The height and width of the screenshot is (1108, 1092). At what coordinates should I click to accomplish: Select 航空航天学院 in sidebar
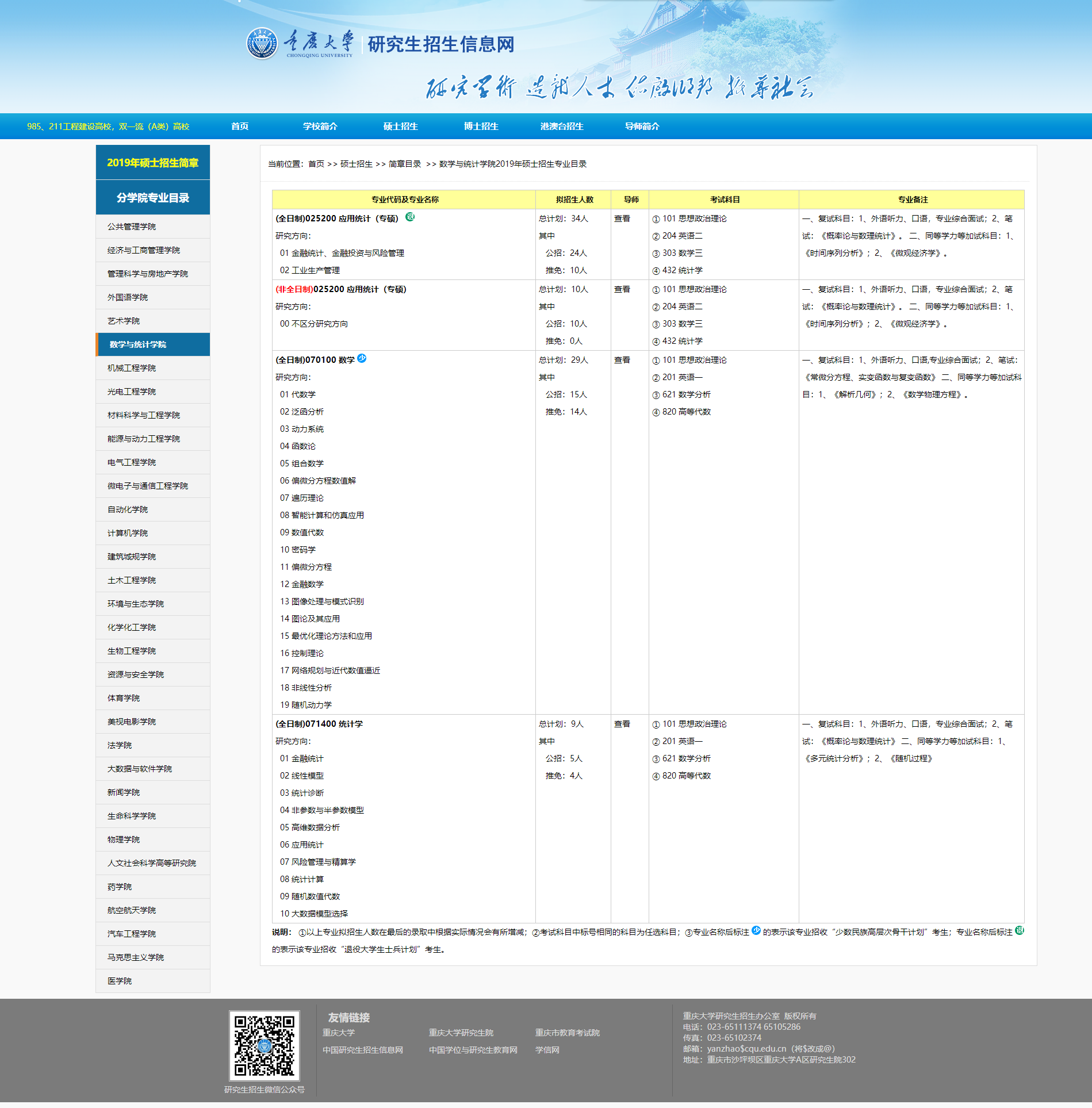[153, 910]
